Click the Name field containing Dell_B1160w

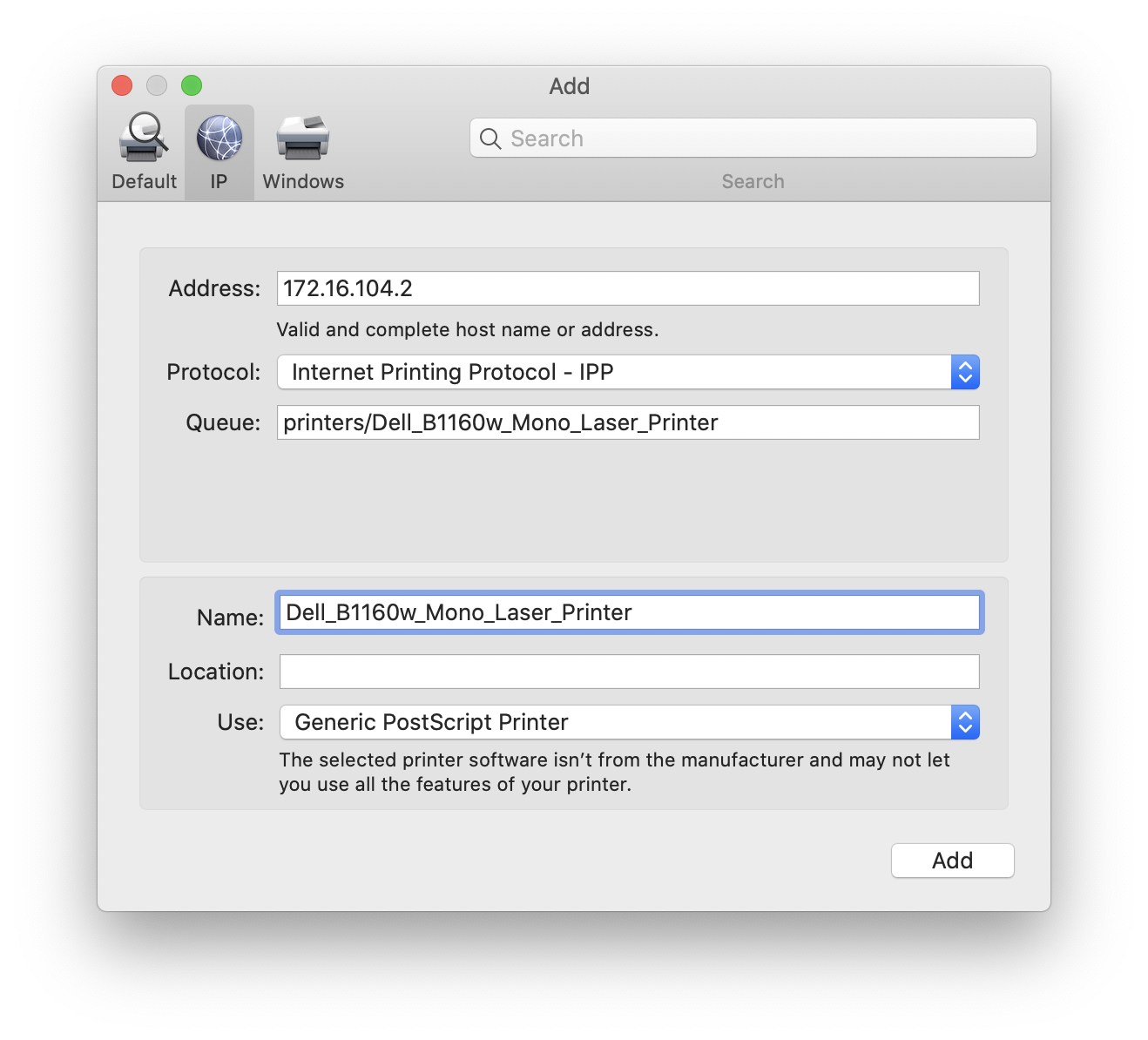click(x=629, y=612)
